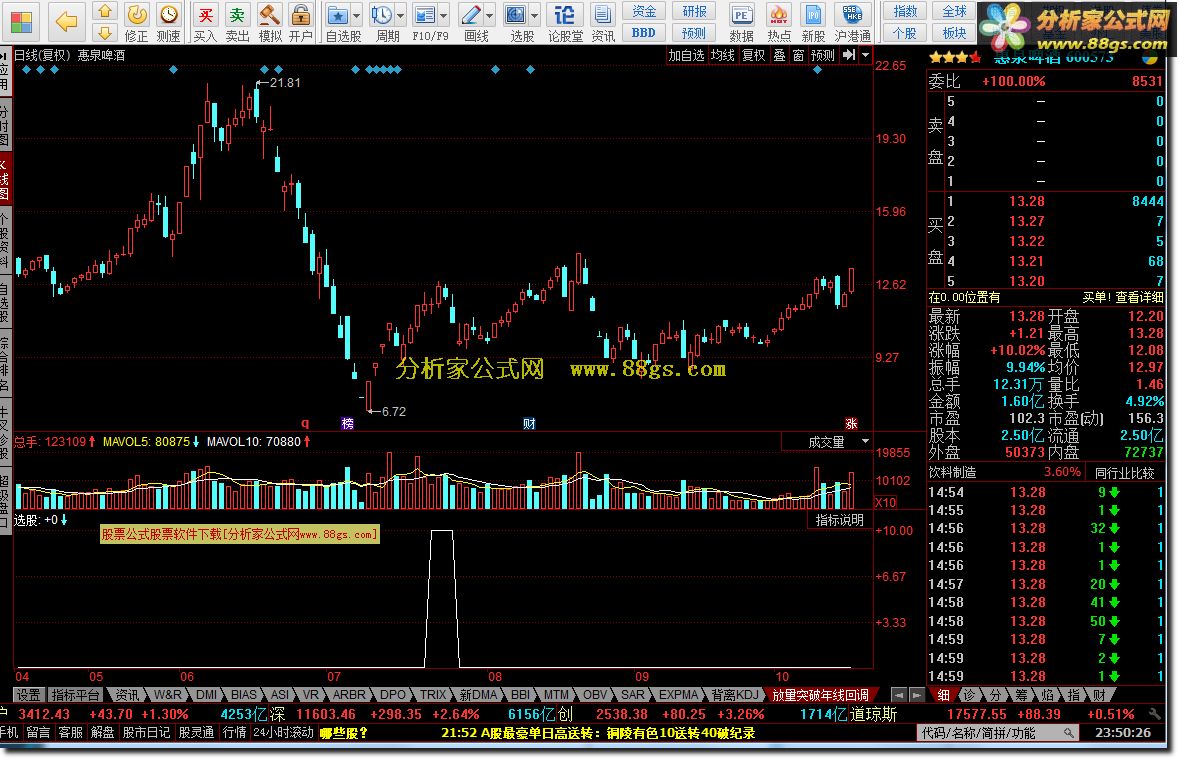Click the 买入 buy icon
This screenshot has height=759, width=1179.
click(x=205, y=22)
